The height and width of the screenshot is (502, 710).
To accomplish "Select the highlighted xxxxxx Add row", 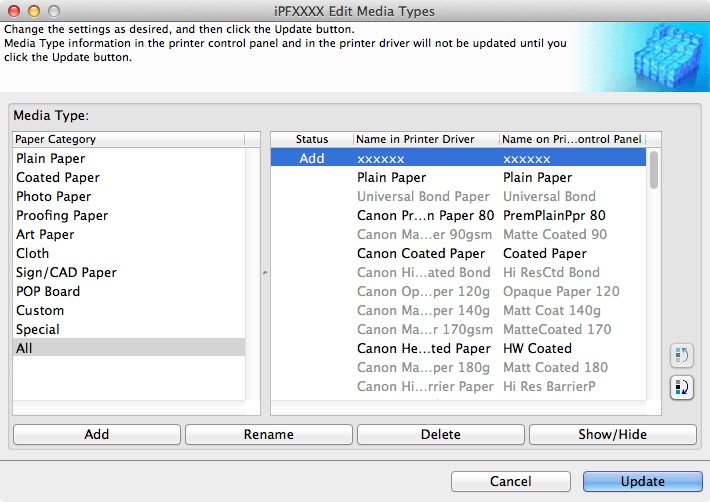I will tap(458, 158).
